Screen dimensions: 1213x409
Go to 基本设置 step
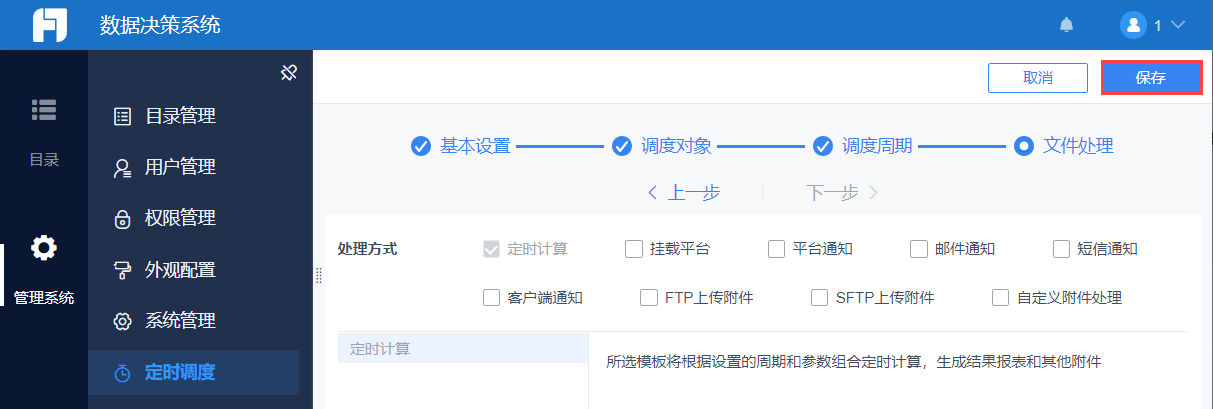[475, 146]
